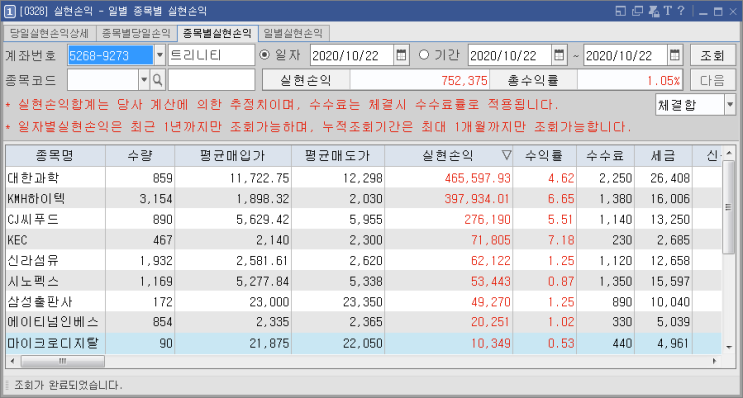Click the sort triangle in 실현손익 header
The image size is (743, 398).
[x=507, y=155]
